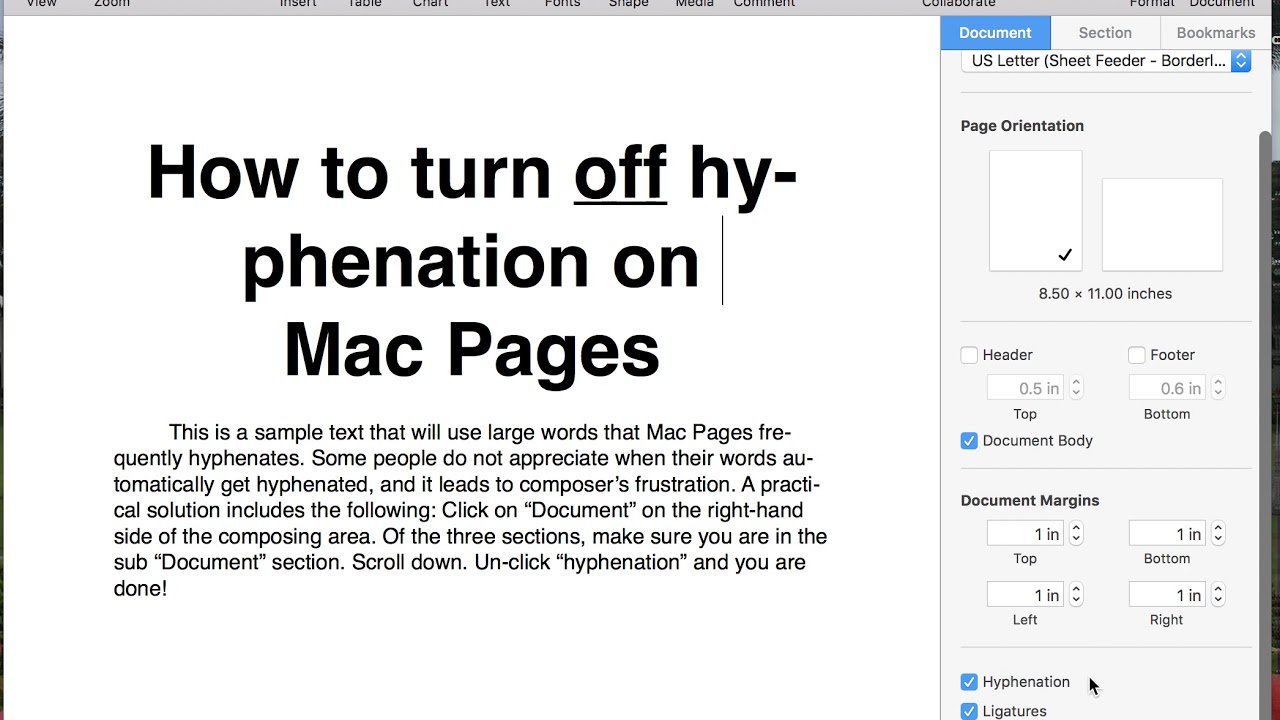Select the landscape page orientation thumbnail
1280x720 pixels.
click(1162, 225)
